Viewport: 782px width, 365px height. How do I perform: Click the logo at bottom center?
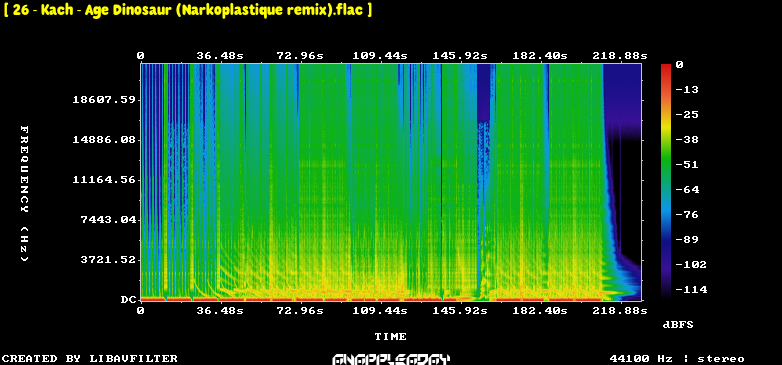[391, 359]
